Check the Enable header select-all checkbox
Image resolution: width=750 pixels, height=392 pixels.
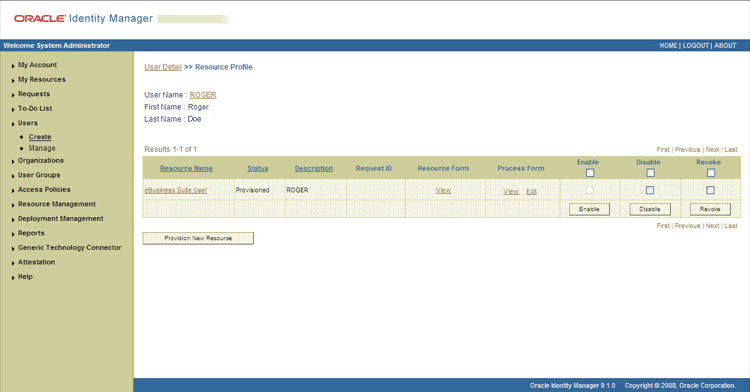(x=590, y=173)
